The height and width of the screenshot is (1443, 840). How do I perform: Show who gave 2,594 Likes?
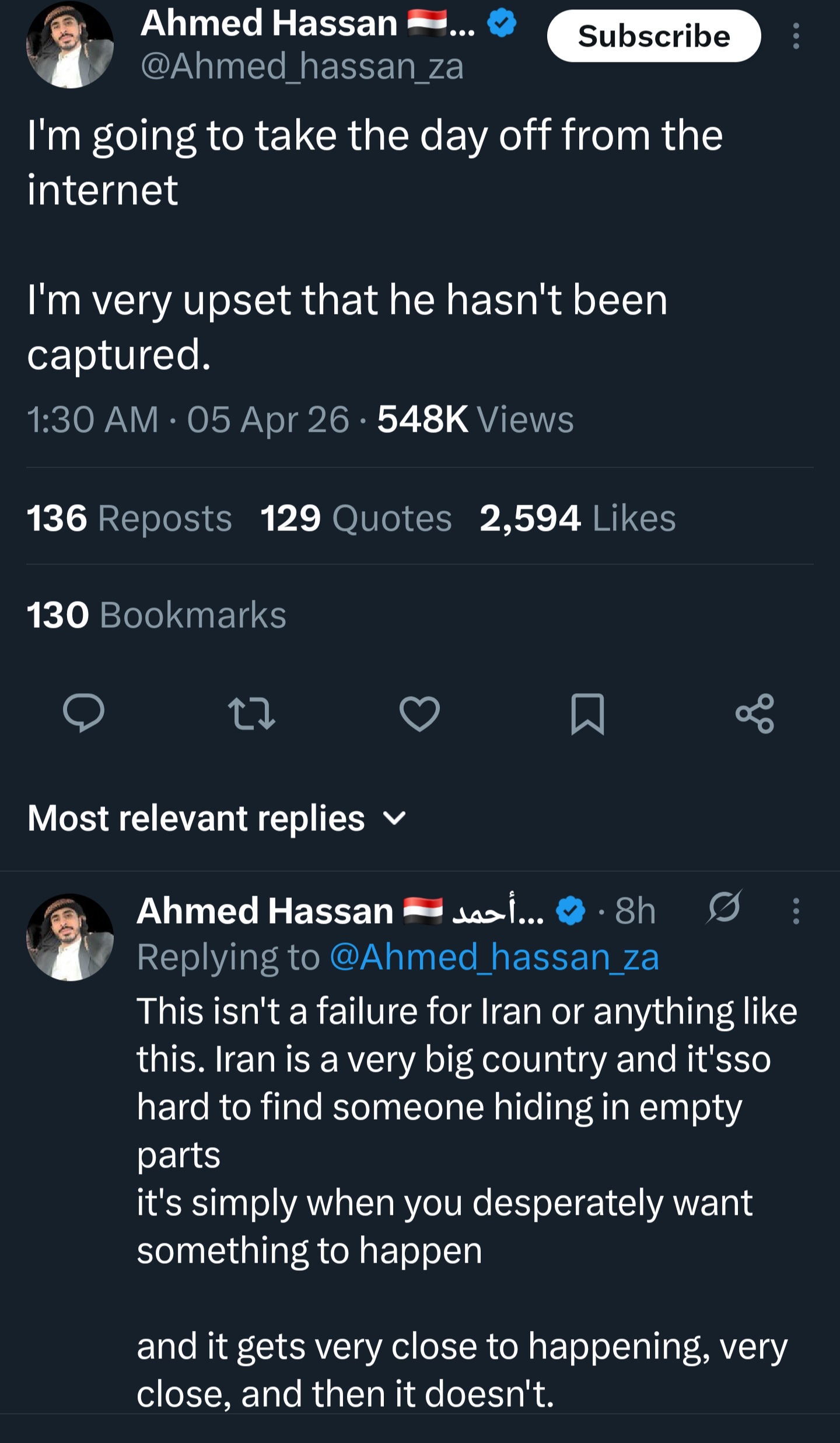[577, 518]
